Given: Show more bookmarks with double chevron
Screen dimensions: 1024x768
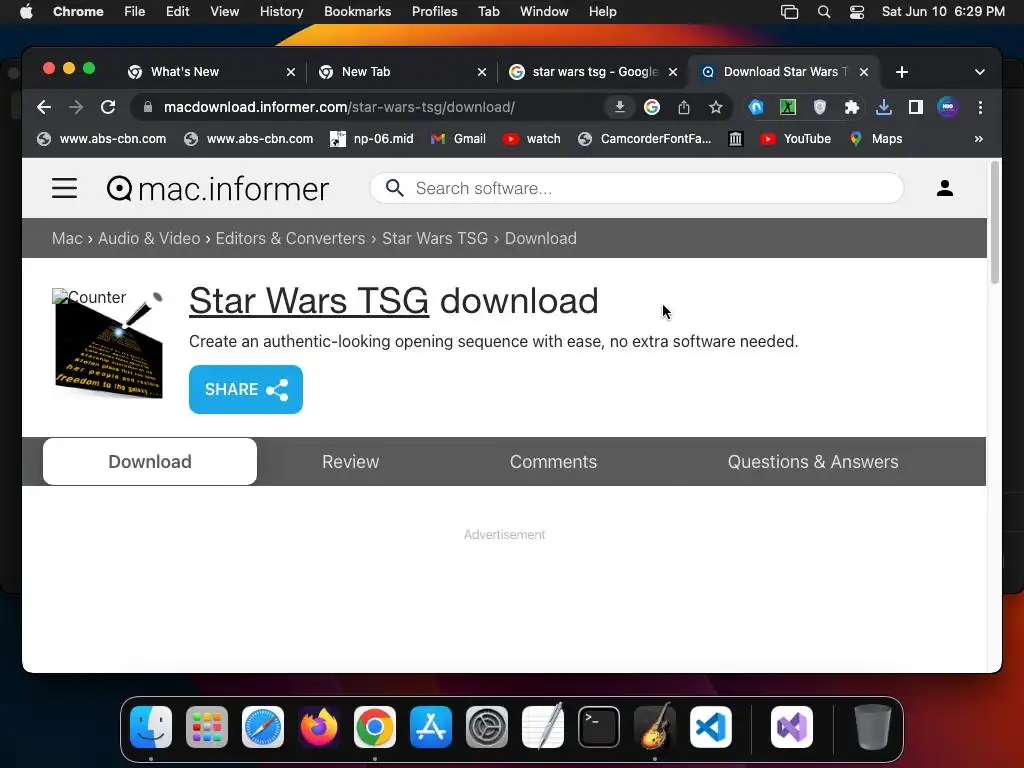Looking at the screenshot, I should coord(978,138).
